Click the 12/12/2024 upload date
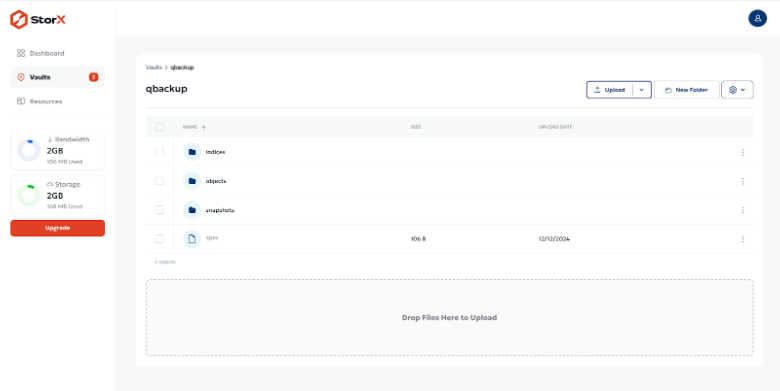 554,239
